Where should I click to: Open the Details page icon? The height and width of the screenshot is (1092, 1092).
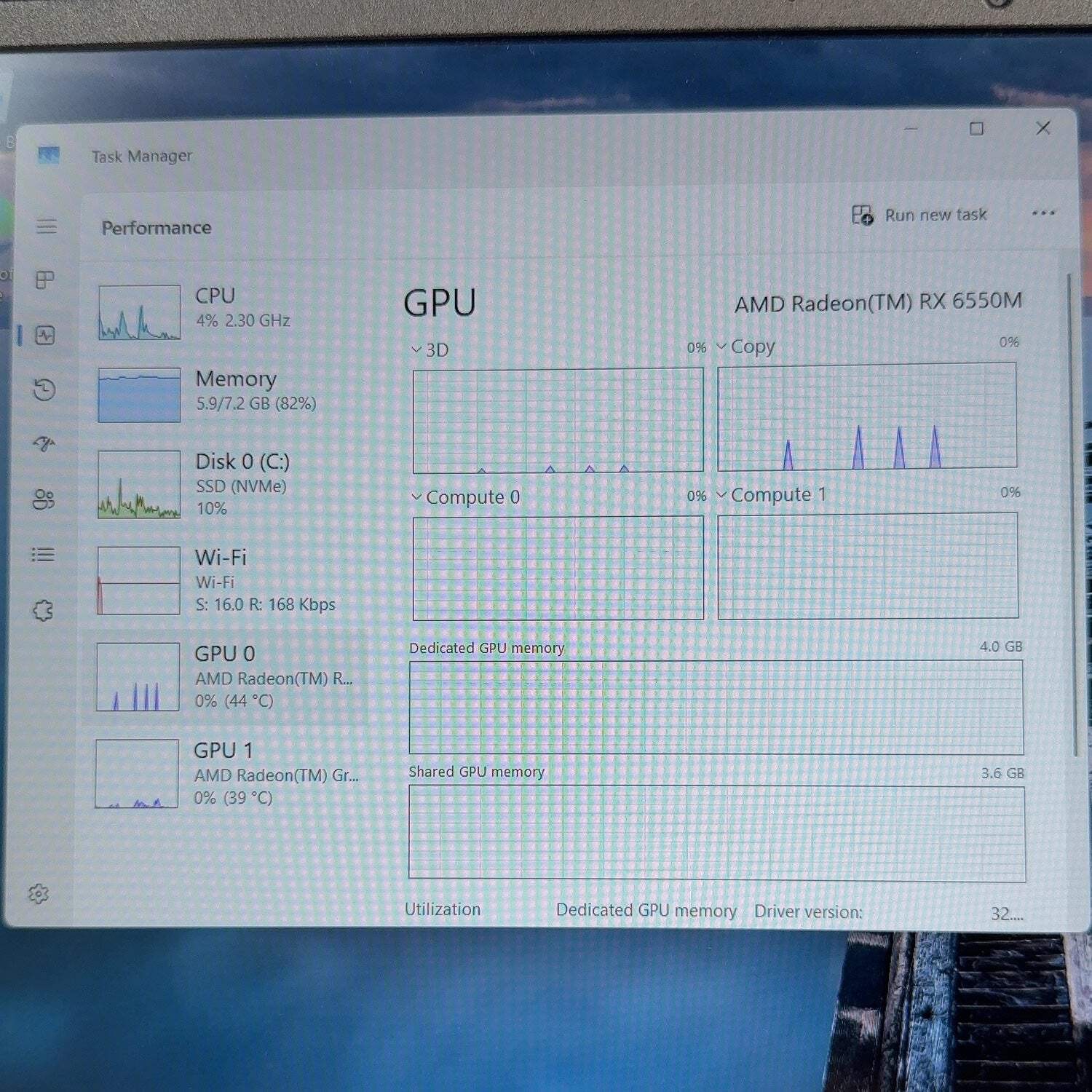[43, 555]
